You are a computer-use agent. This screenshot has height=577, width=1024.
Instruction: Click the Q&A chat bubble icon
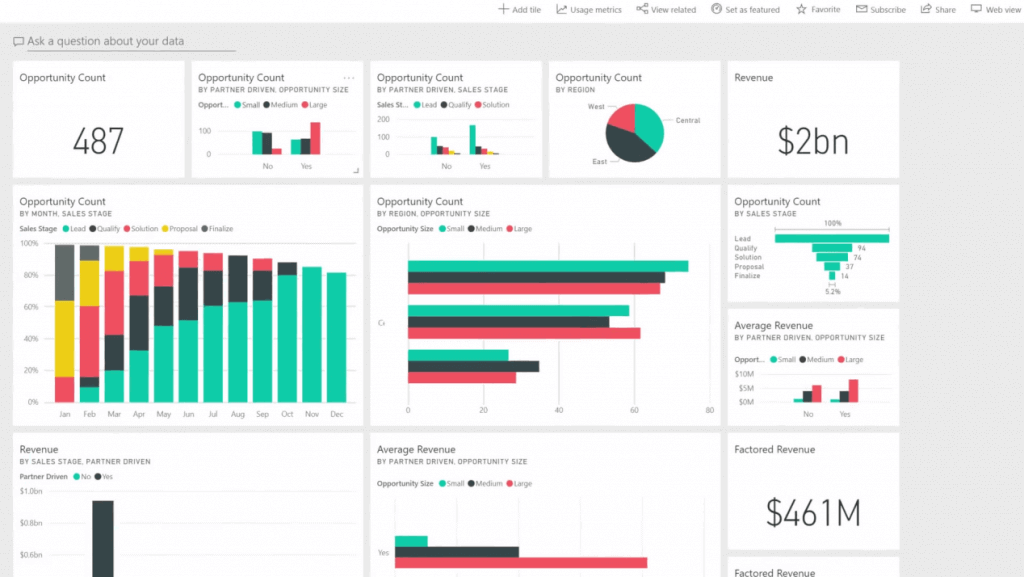tap(19, 40)
